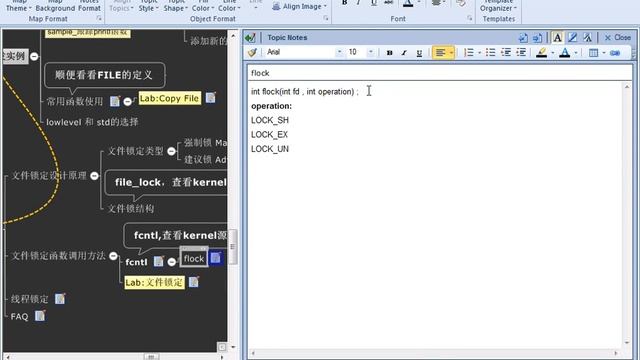This screenshot has width=640, height=360.
Task: Toggle the pen drawing toolbar icon in notes
Action: 572,38
